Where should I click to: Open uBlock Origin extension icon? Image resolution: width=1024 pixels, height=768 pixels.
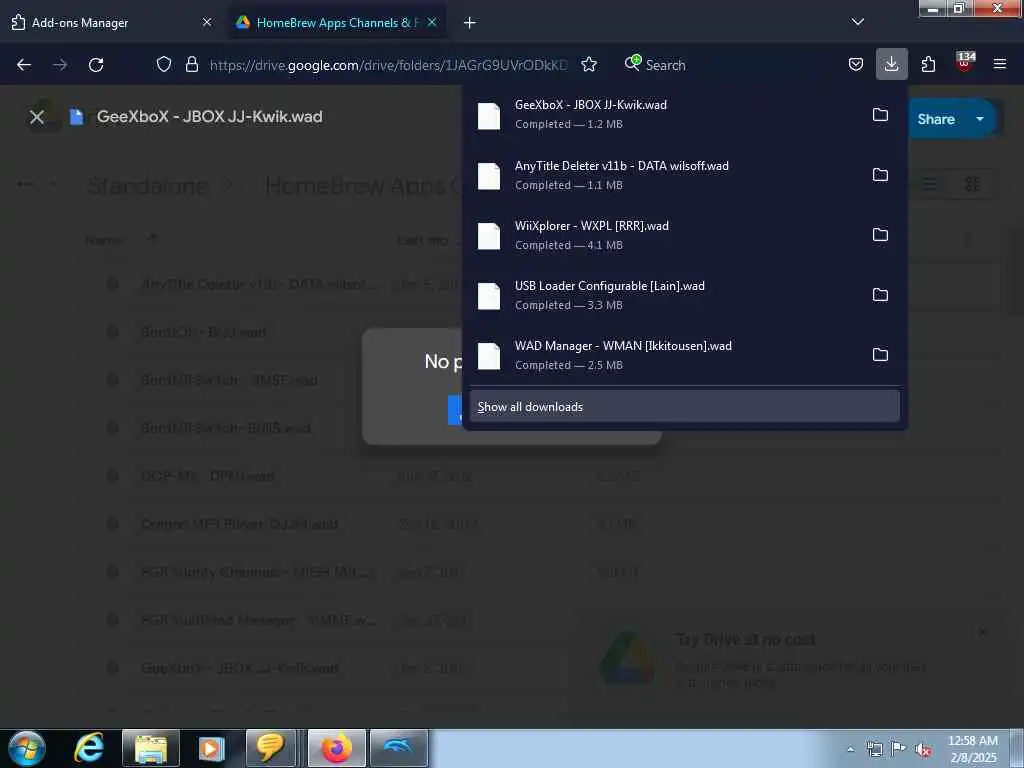(x=965, y=63)
